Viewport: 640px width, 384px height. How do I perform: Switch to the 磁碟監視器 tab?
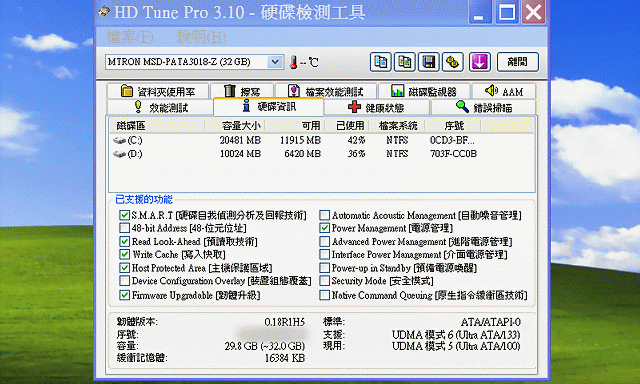click(424, 91)
